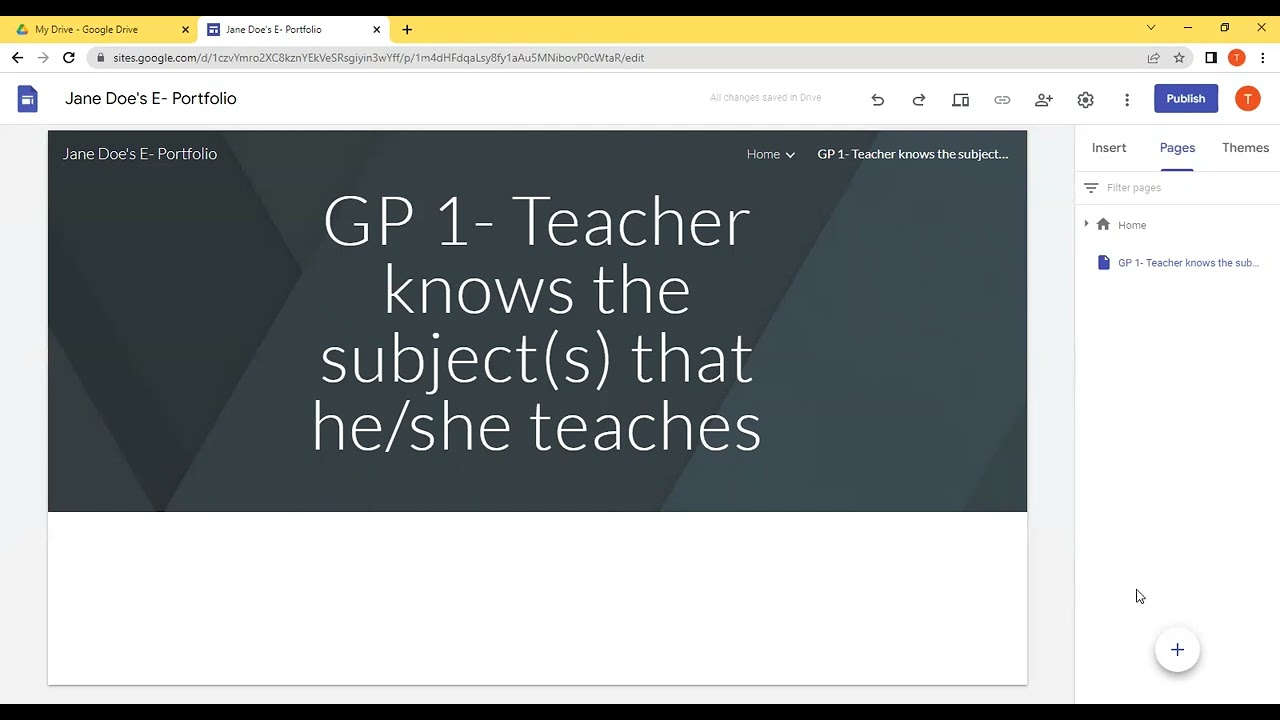Close the Jane Doe's E- Portfolio tab
Viewport: 1280px width, 720px height.
point(377,30)
